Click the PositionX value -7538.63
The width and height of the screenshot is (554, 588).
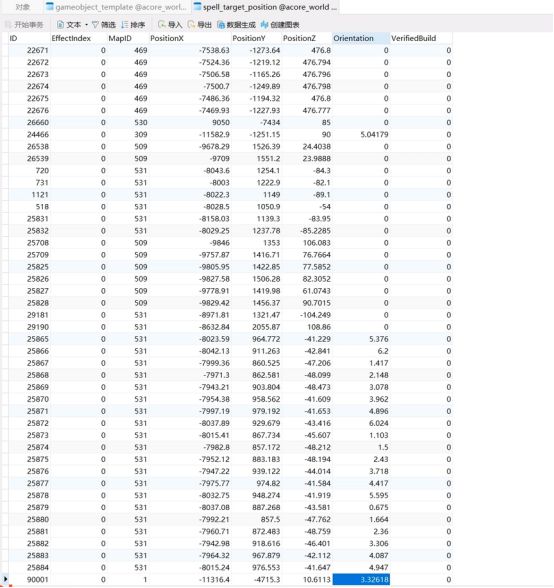coord(214,50)
